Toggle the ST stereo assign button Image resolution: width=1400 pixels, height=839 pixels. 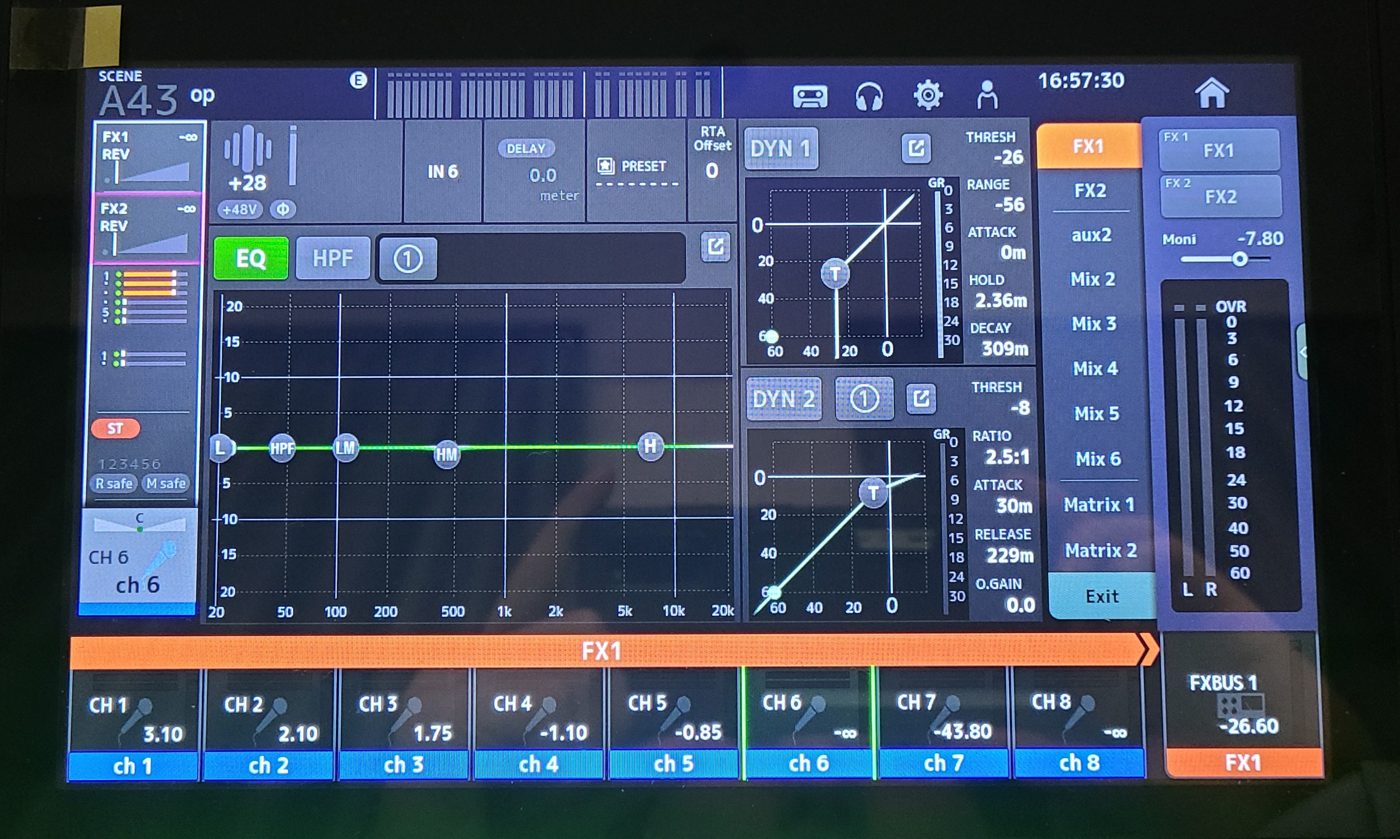point(116,428)
